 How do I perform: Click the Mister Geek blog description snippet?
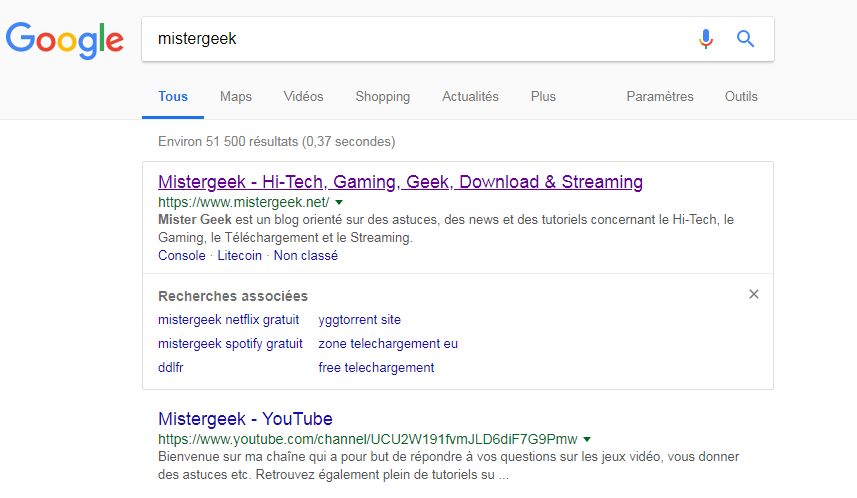pyautogui.click(x=446, y=229)
